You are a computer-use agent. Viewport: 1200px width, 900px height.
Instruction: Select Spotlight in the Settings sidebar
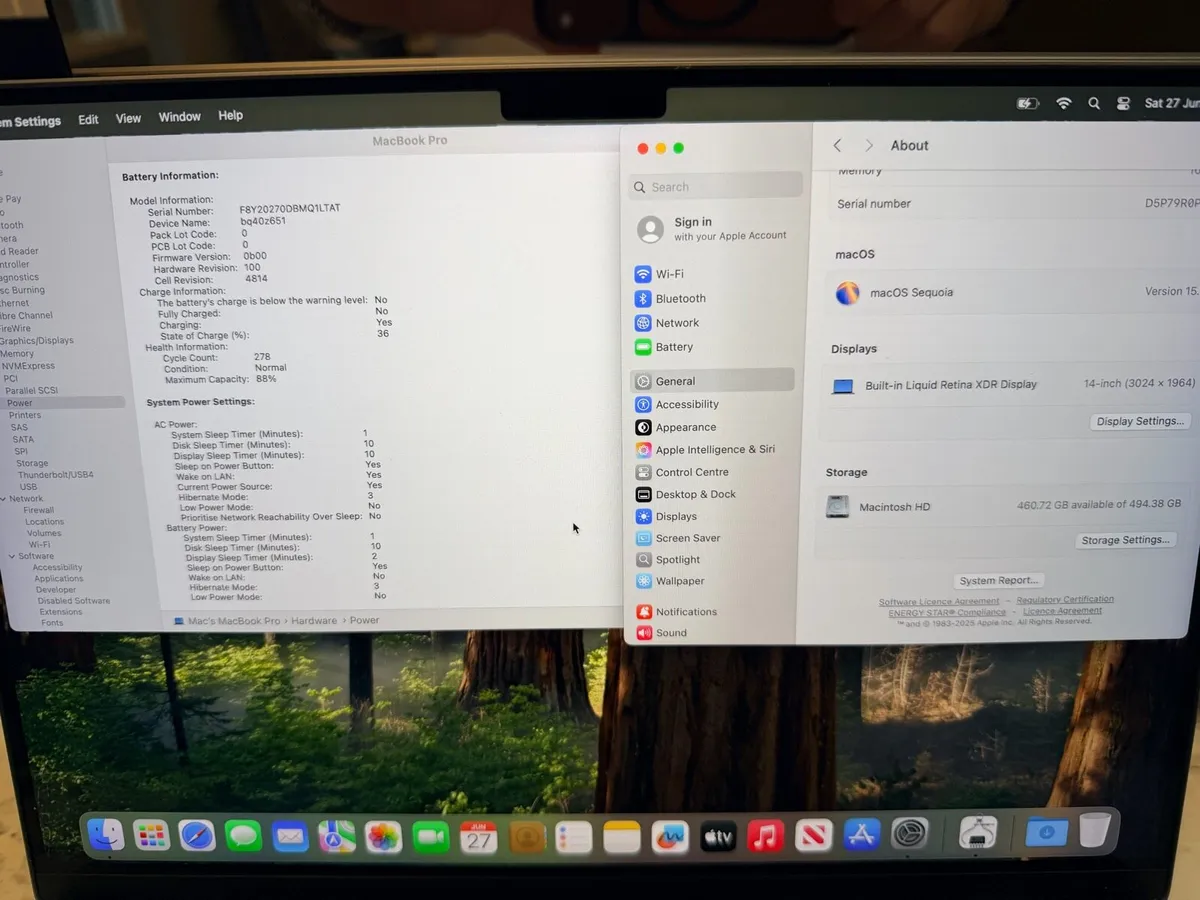click(x=668, y=560)
